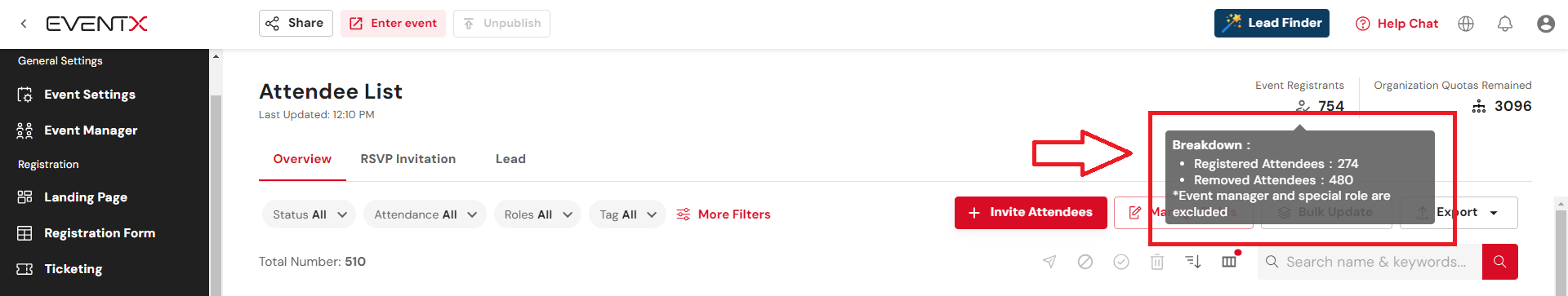1568x296 pixels.
Task: Click the trash delete icon
Action: pos(1157,262)
